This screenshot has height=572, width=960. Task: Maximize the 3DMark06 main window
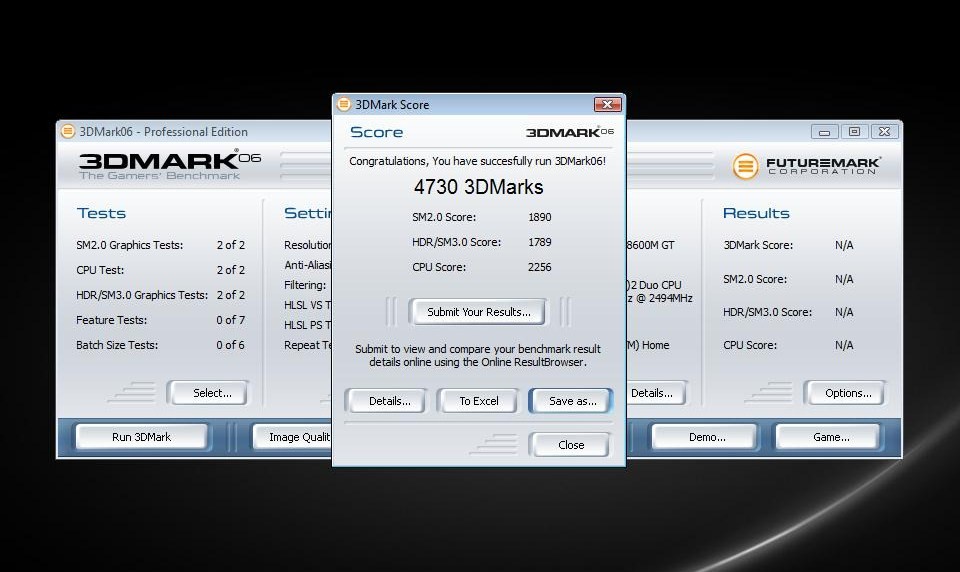[x=854, y=132]
